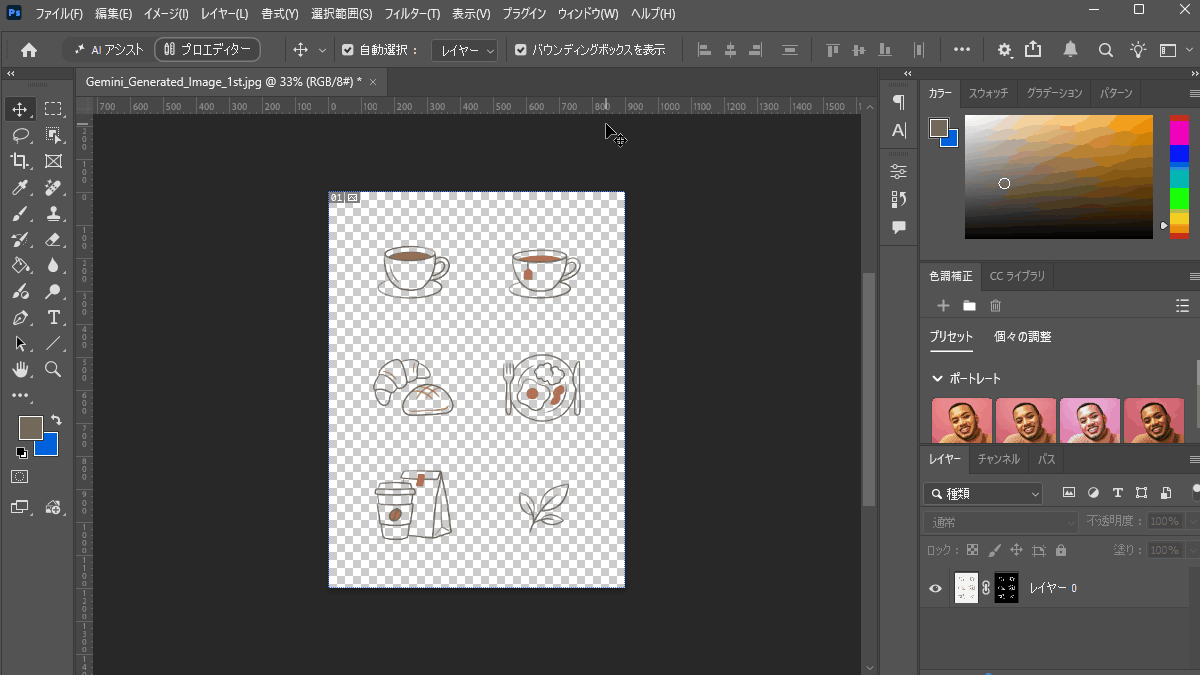
Task: Choose the Frame tool
Action: click(x=54, y=161)
